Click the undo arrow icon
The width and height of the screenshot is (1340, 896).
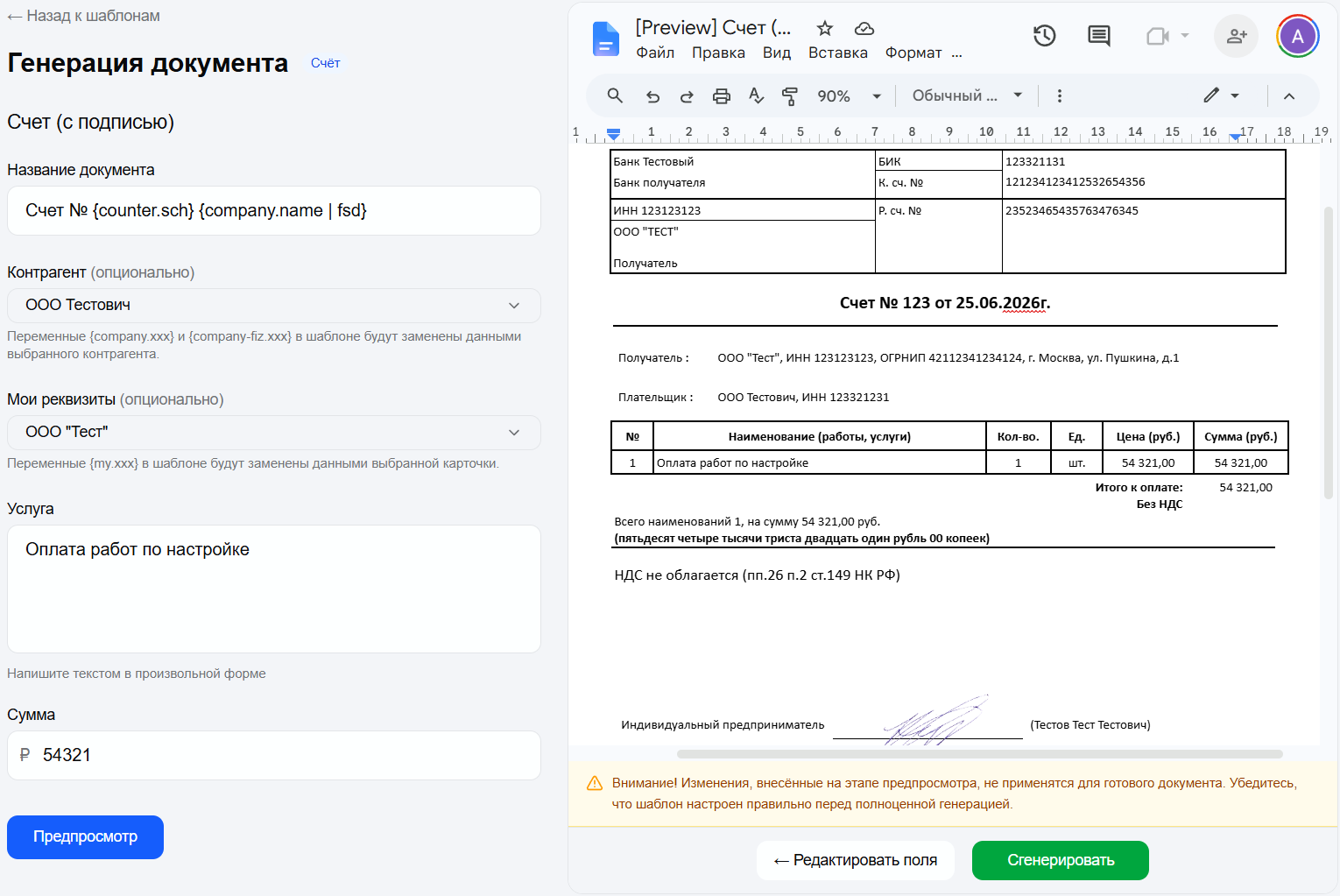[x=652, y=96]
